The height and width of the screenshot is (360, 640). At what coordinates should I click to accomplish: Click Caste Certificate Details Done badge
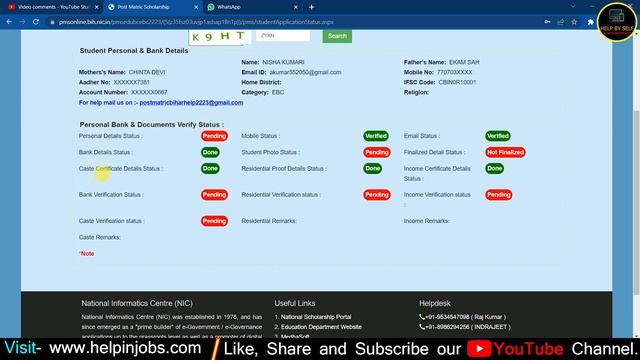pyautogui.click(x=210, y=169)
